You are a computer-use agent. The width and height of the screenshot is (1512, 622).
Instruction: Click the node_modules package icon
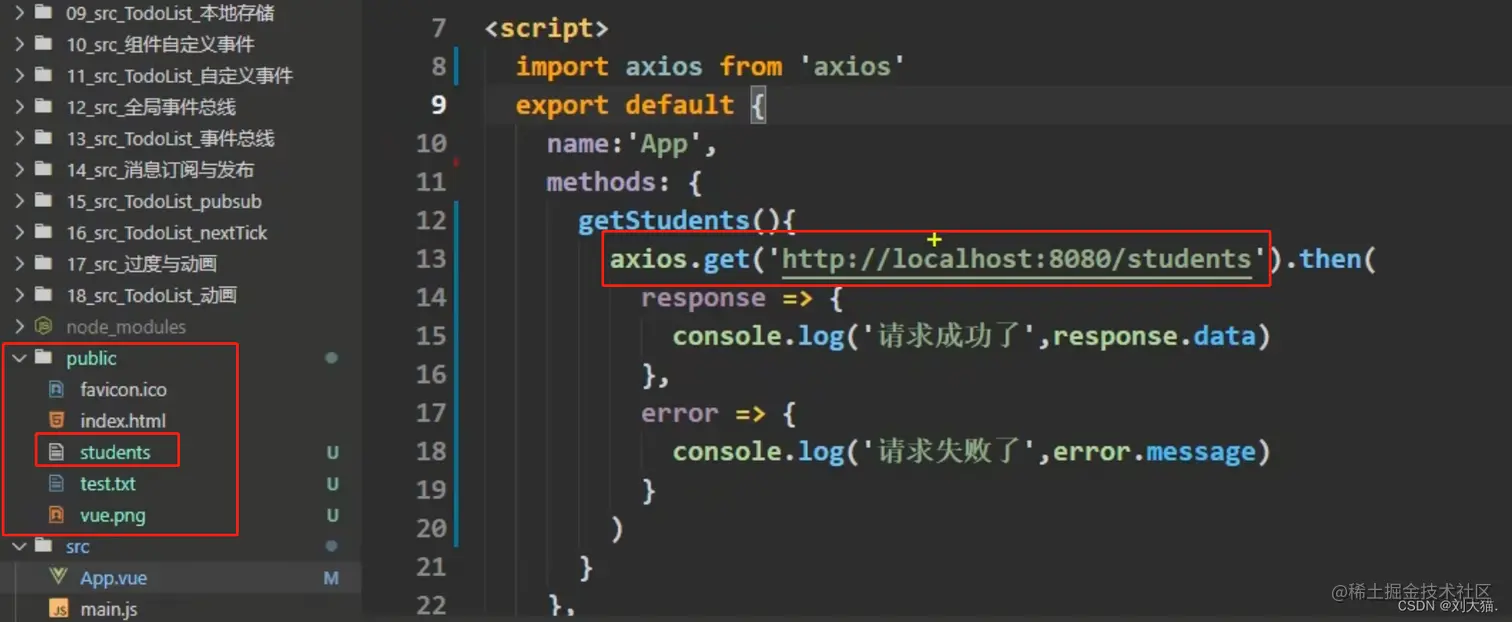click(x=43, y=326)
